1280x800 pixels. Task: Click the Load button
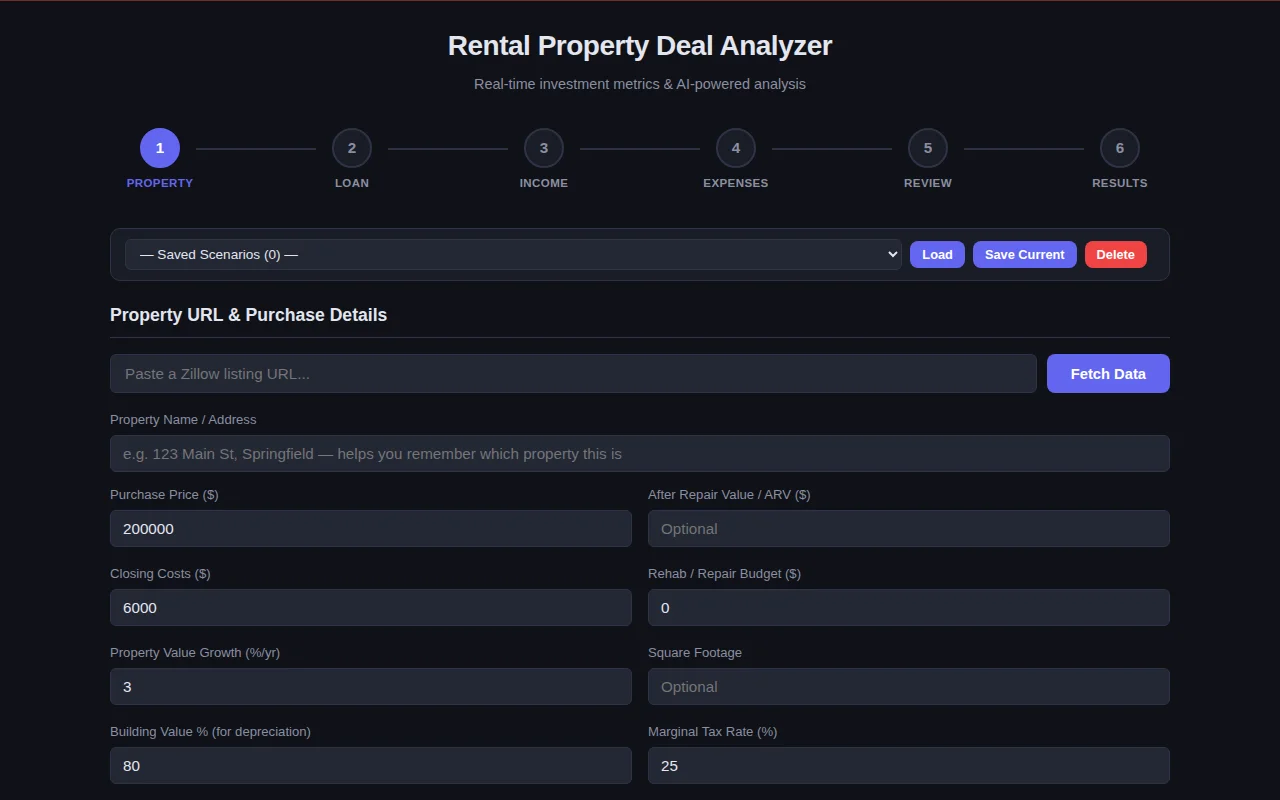click(x=937, y=254)
